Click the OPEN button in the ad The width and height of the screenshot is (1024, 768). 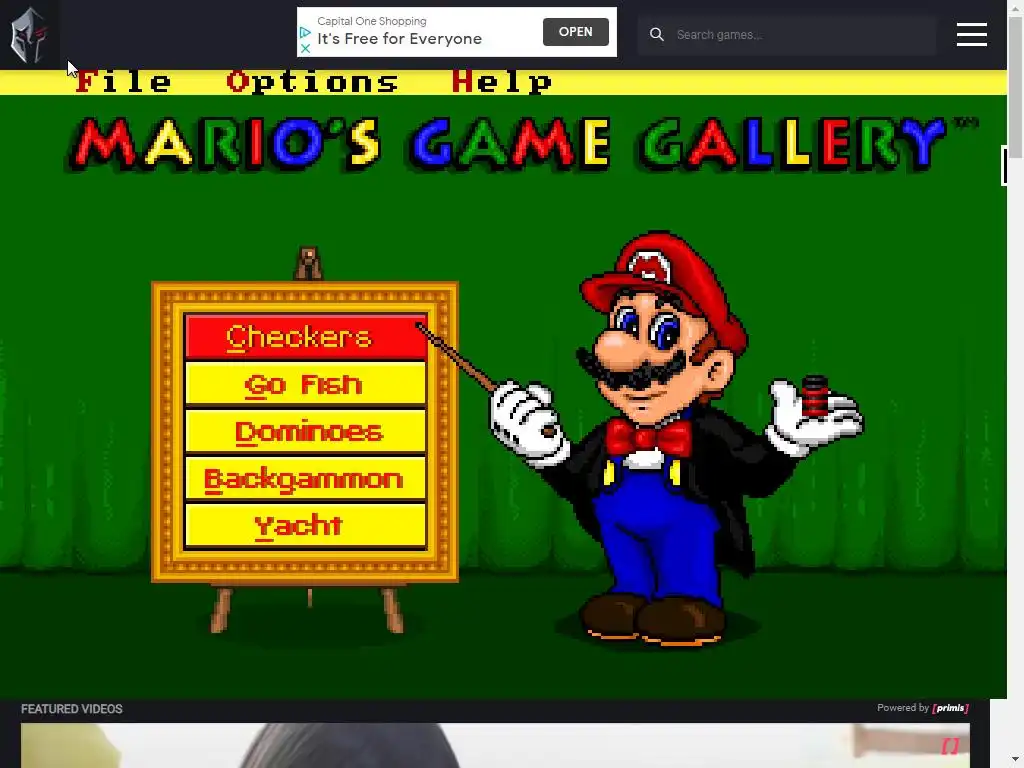[575, 32]
